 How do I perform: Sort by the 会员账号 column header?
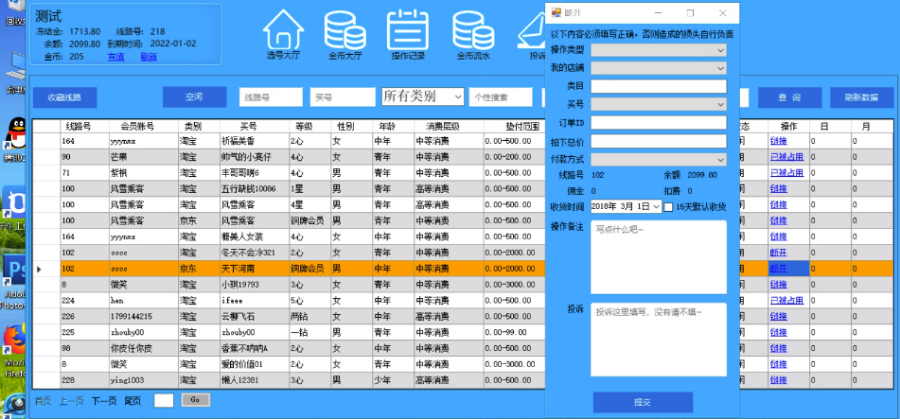143,126
